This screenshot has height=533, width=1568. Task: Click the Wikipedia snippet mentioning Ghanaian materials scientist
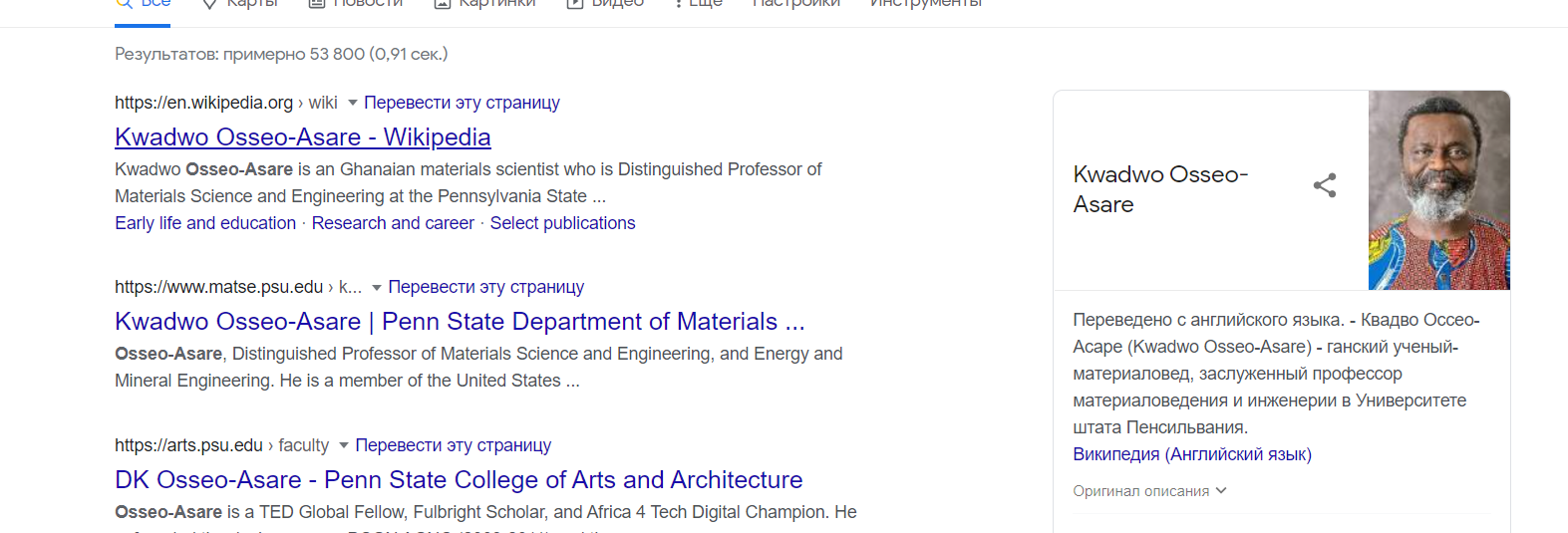point(469,183)
